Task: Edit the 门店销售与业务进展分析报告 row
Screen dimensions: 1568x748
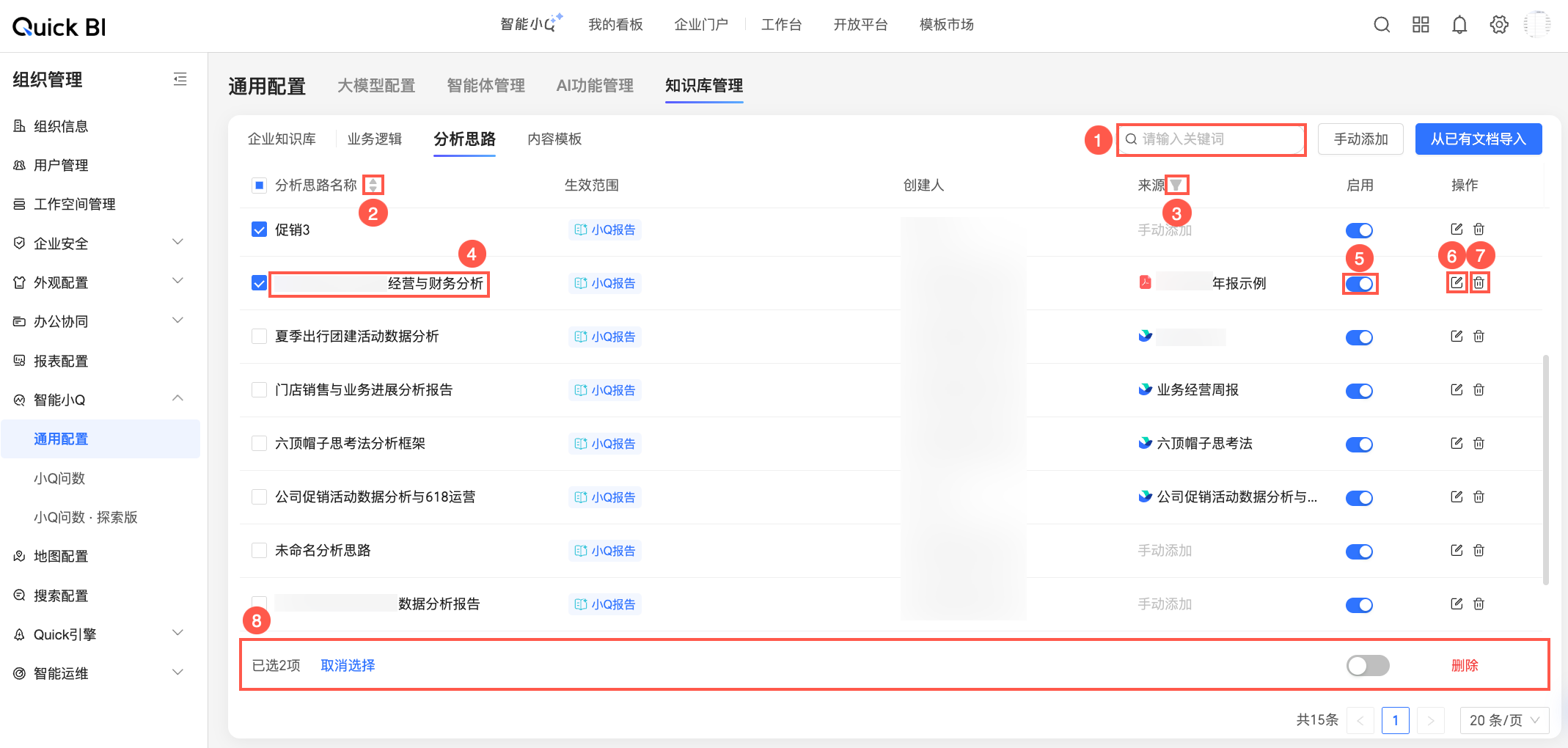Action: tap(1457, 389)
